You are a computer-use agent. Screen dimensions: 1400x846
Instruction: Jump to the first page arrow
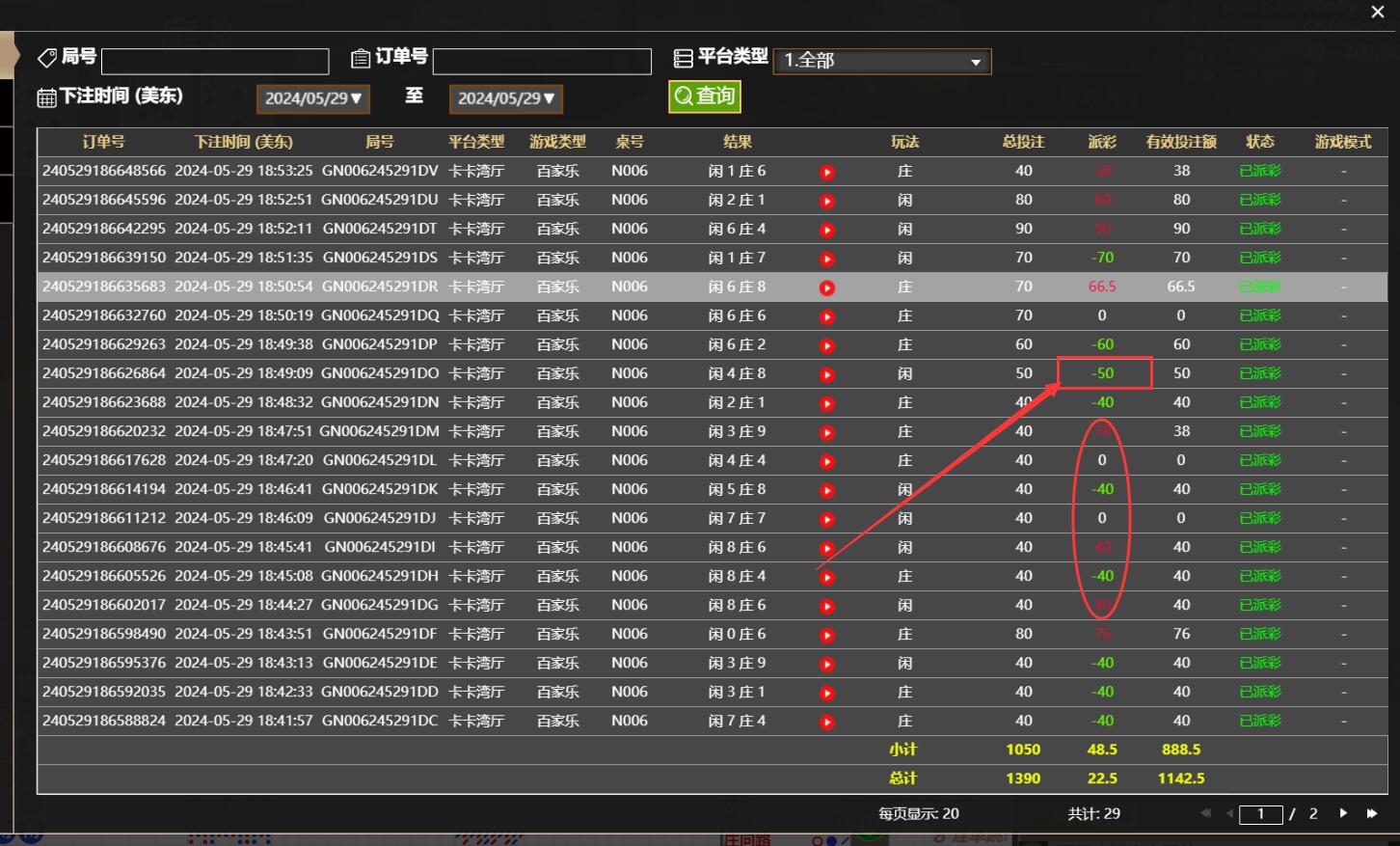pos(1205,813)
